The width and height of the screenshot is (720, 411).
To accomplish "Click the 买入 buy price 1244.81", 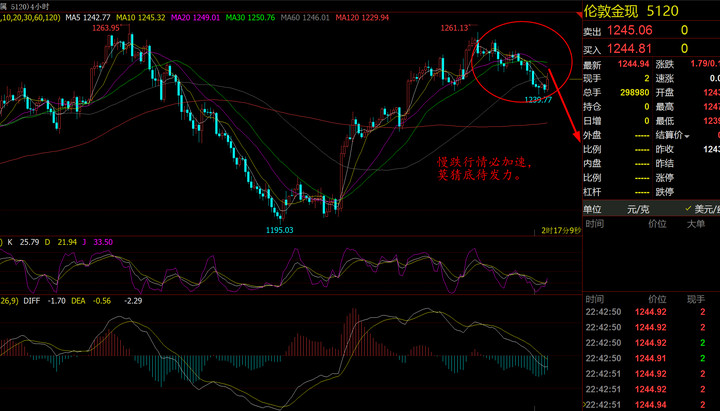I will coord(630,48).
